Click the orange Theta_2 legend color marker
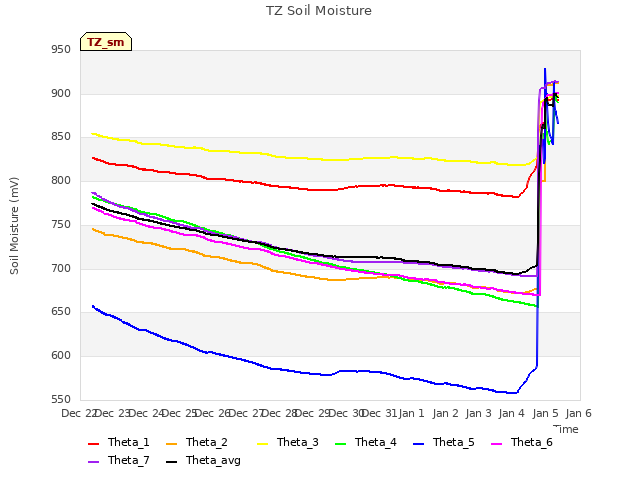The height and width of the screenshot is (480, 640). (x=171, y=444)
